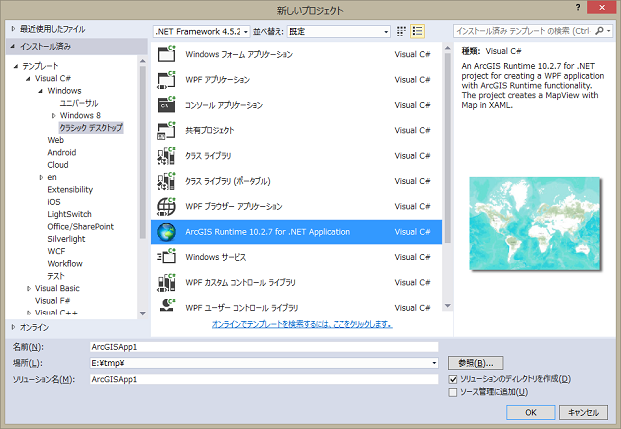Select the Silverlight category
This screenshot has height=429, width=621.
click(66, 239)
